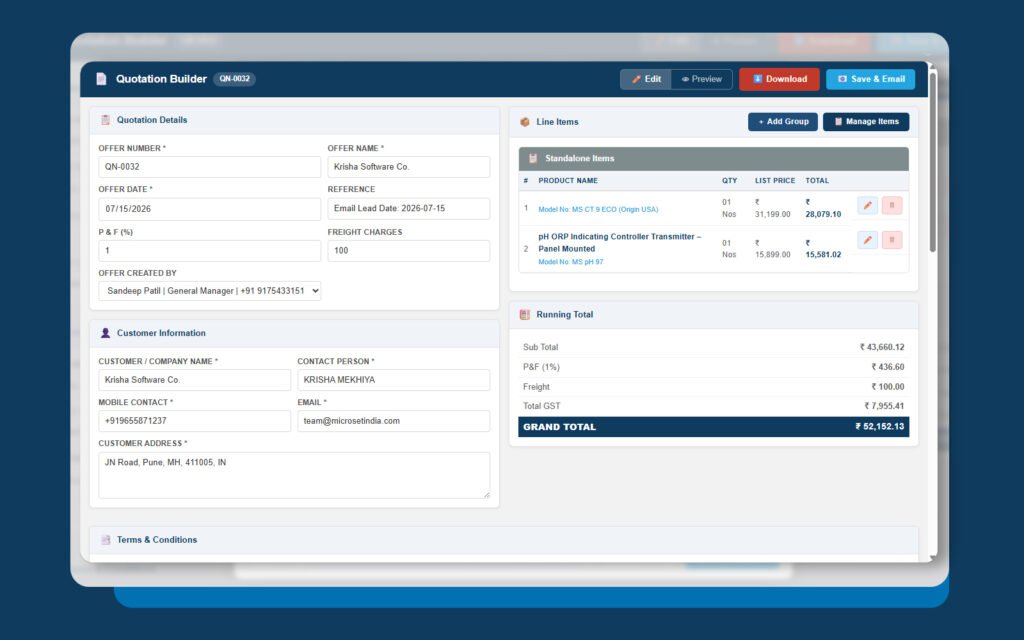
Task: Click the Line Items box icon
Action: 524,122
